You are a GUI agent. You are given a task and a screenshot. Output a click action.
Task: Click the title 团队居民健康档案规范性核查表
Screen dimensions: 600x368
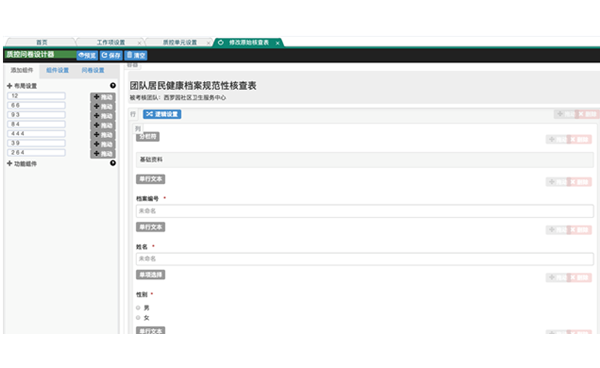pos(193,86)
